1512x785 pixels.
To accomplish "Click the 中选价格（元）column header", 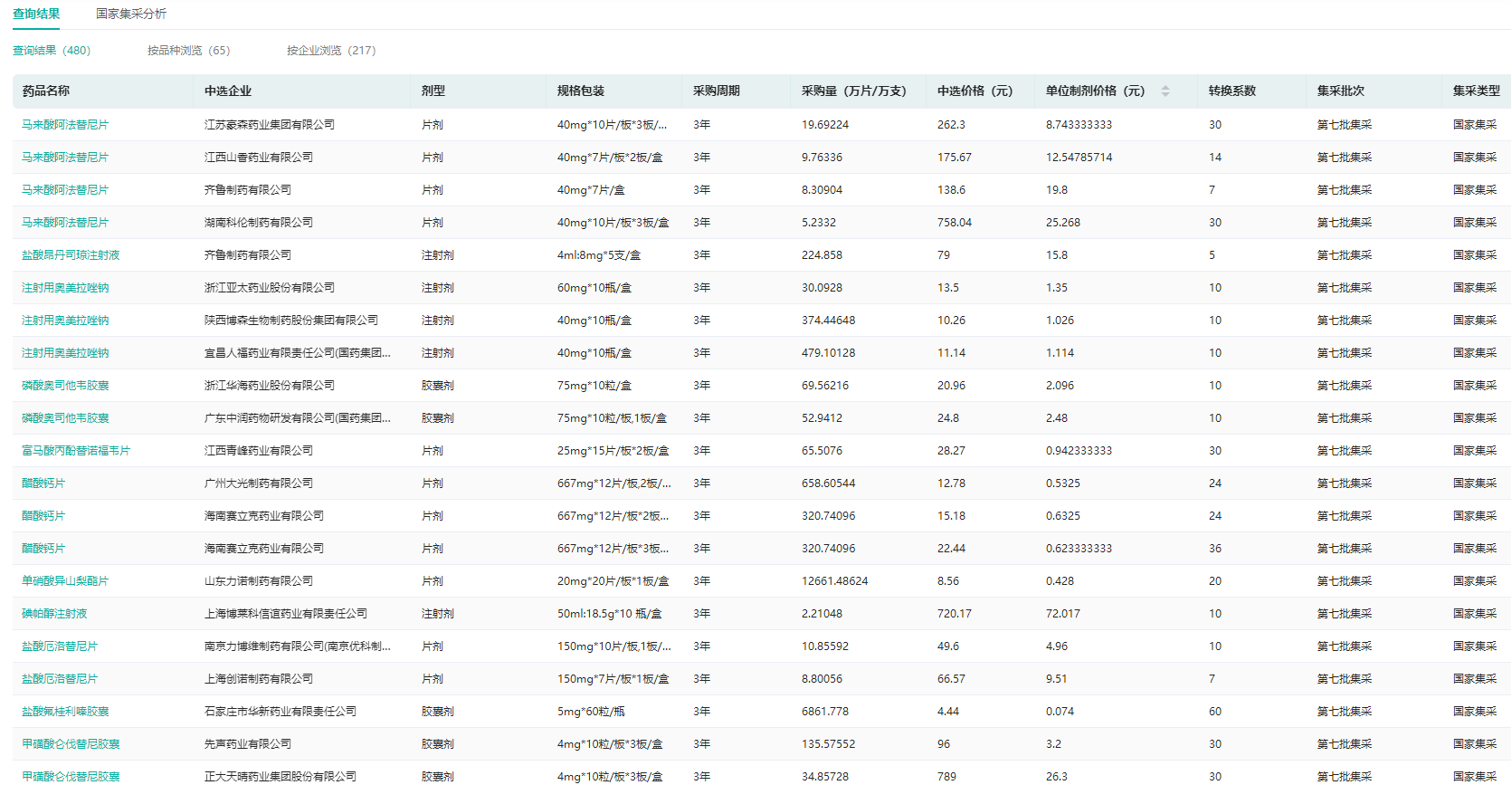I will [975, 91].
